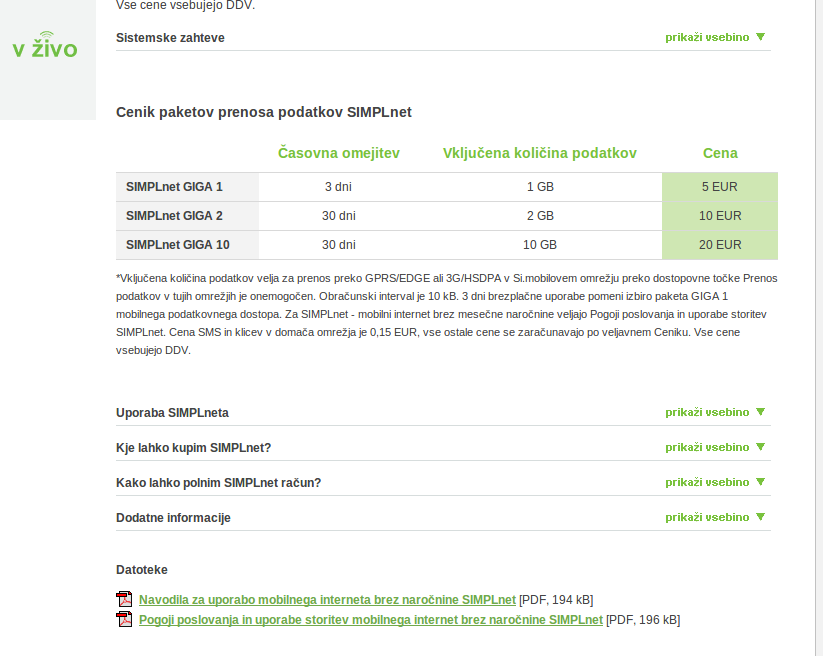Click the '10 EUR' price cell
Viewport: 823px width, 656px height.
(720, 216)
